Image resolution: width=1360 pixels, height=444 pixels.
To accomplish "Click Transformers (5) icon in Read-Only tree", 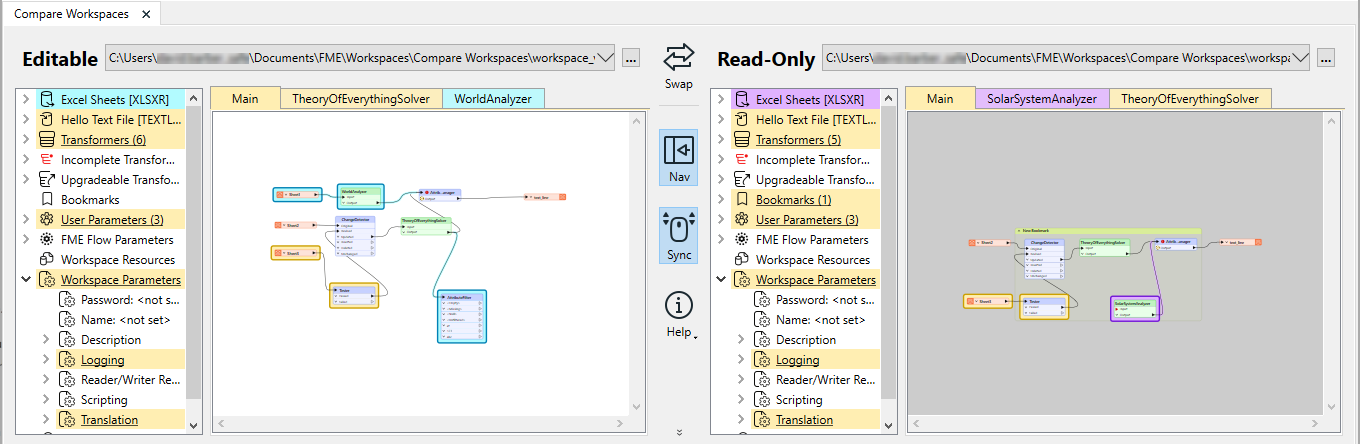I will (740, 140).
